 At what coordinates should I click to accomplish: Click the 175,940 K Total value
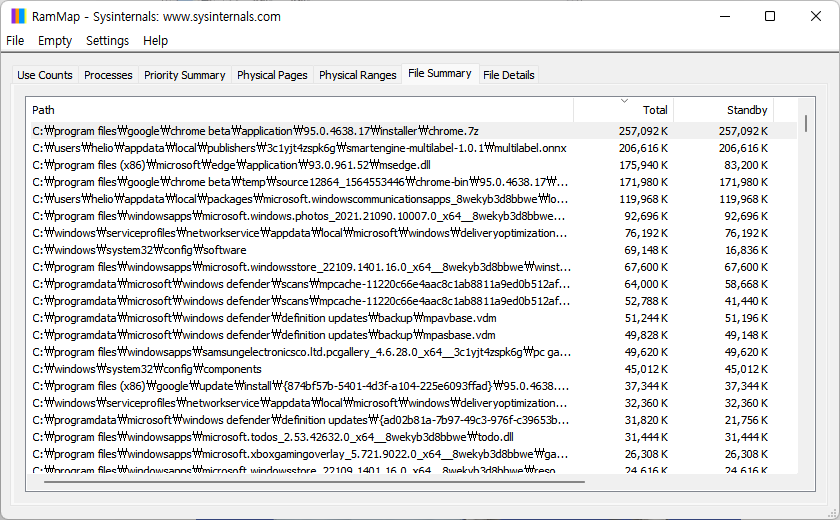(643, 165)
